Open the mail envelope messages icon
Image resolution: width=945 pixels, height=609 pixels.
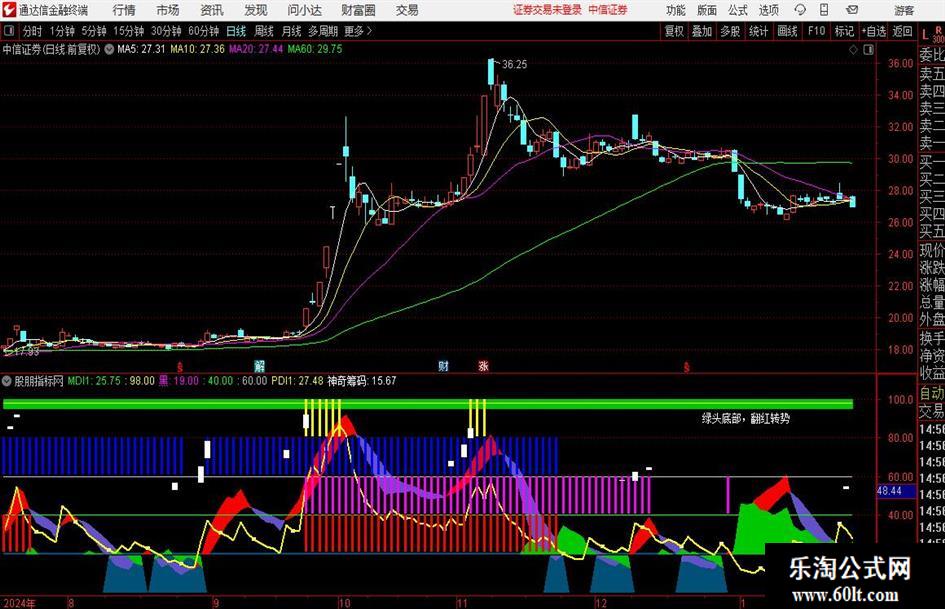(x=852, y=10)
